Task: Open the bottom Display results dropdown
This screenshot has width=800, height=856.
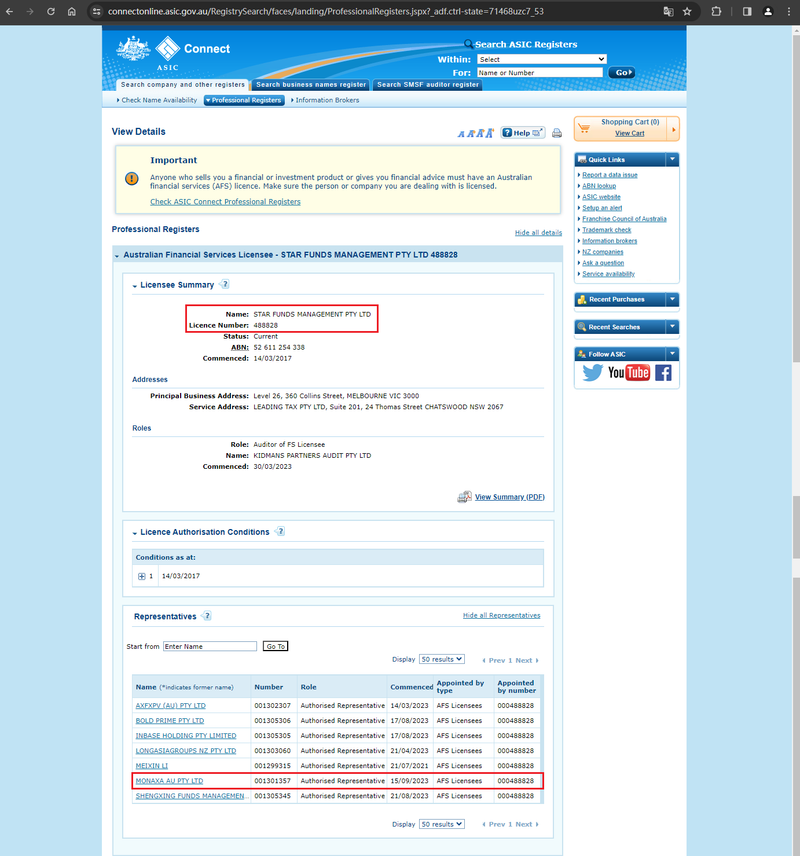Action: [x=442, y=824]
